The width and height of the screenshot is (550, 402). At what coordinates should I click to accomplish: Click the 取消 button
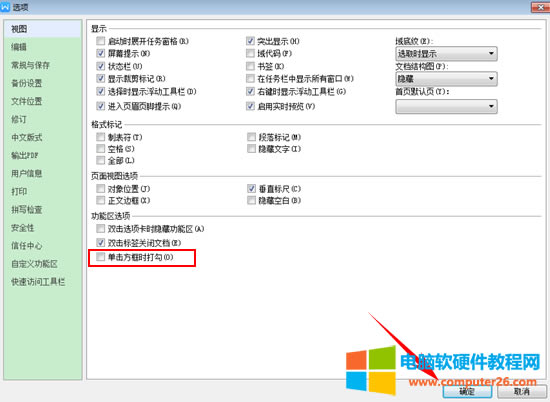522,392
